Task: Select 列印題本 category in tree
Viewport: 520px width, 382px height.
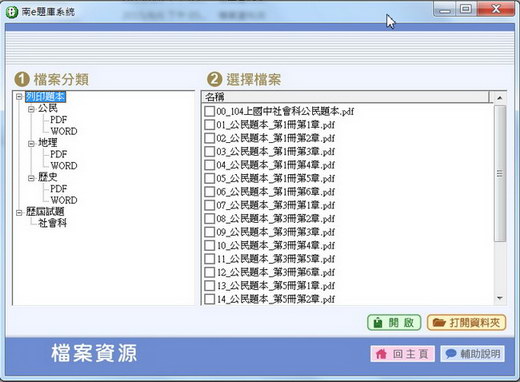Action: (45, 97)
